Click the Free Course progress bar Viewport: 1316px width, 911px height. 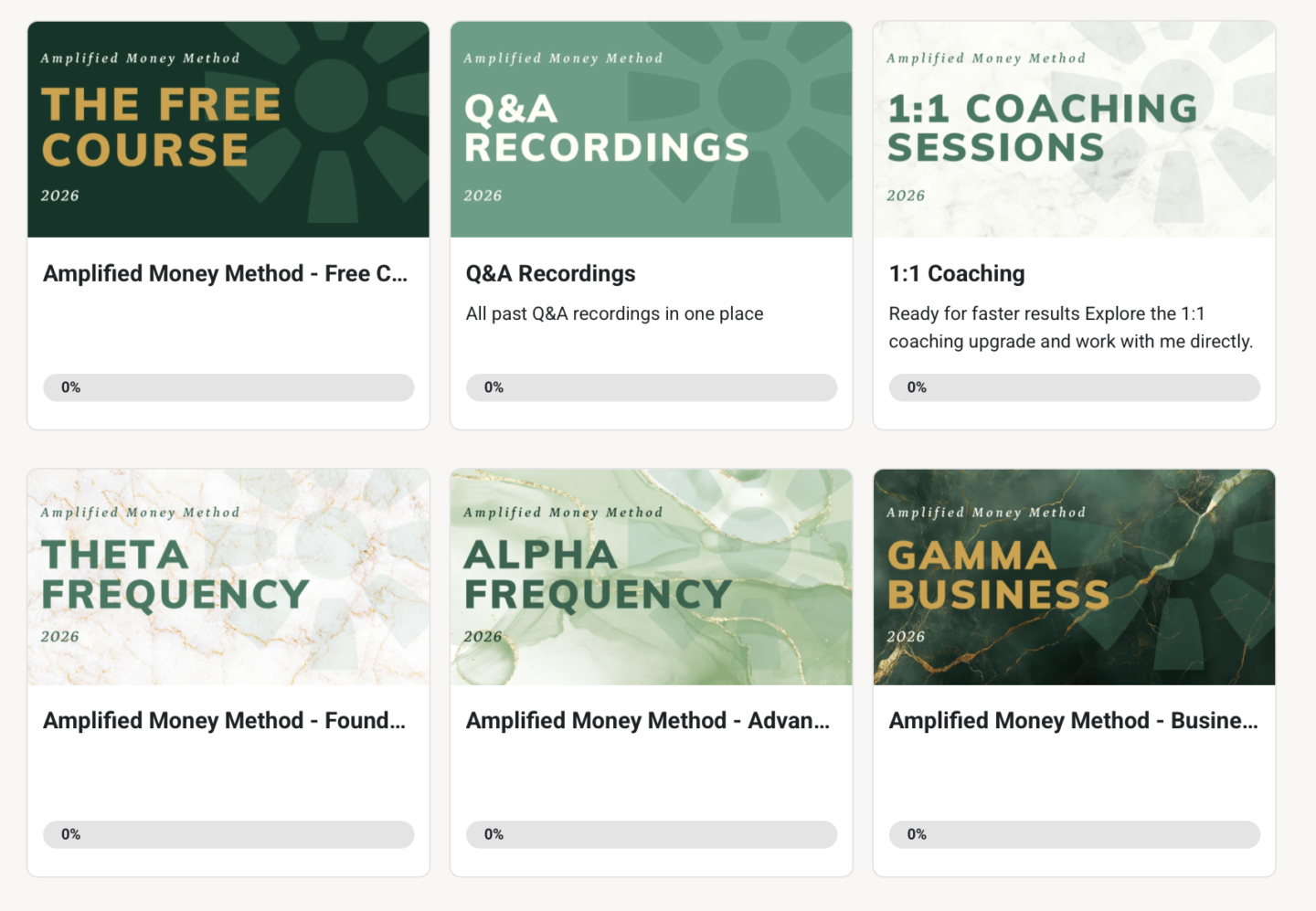[x=228, y=387]
